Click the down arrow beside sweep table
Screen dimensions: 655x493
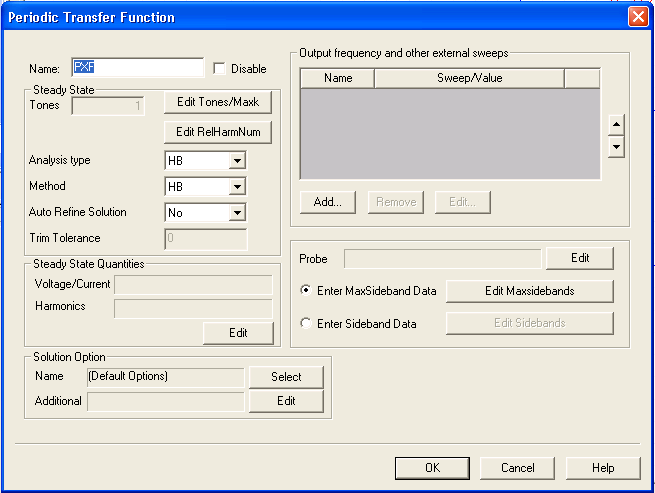pos(617,147)
